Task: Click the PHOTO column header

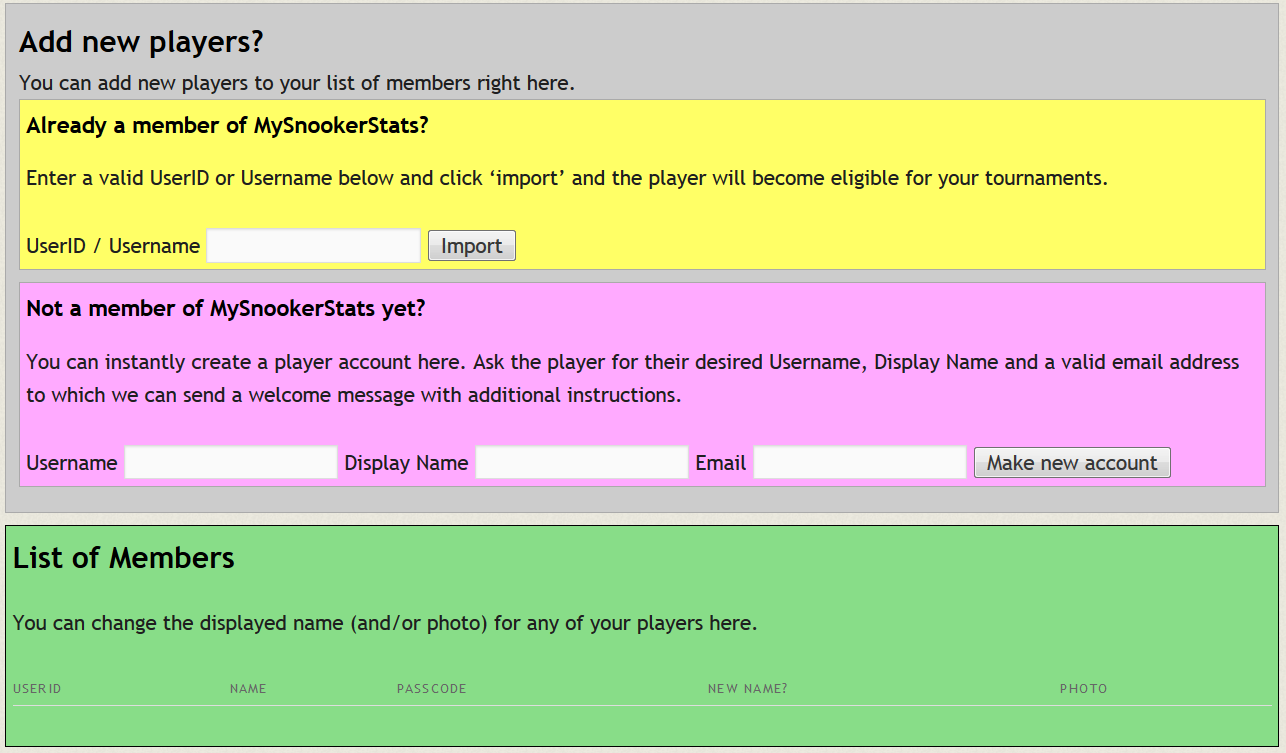Action: [x=1084, y=689]
